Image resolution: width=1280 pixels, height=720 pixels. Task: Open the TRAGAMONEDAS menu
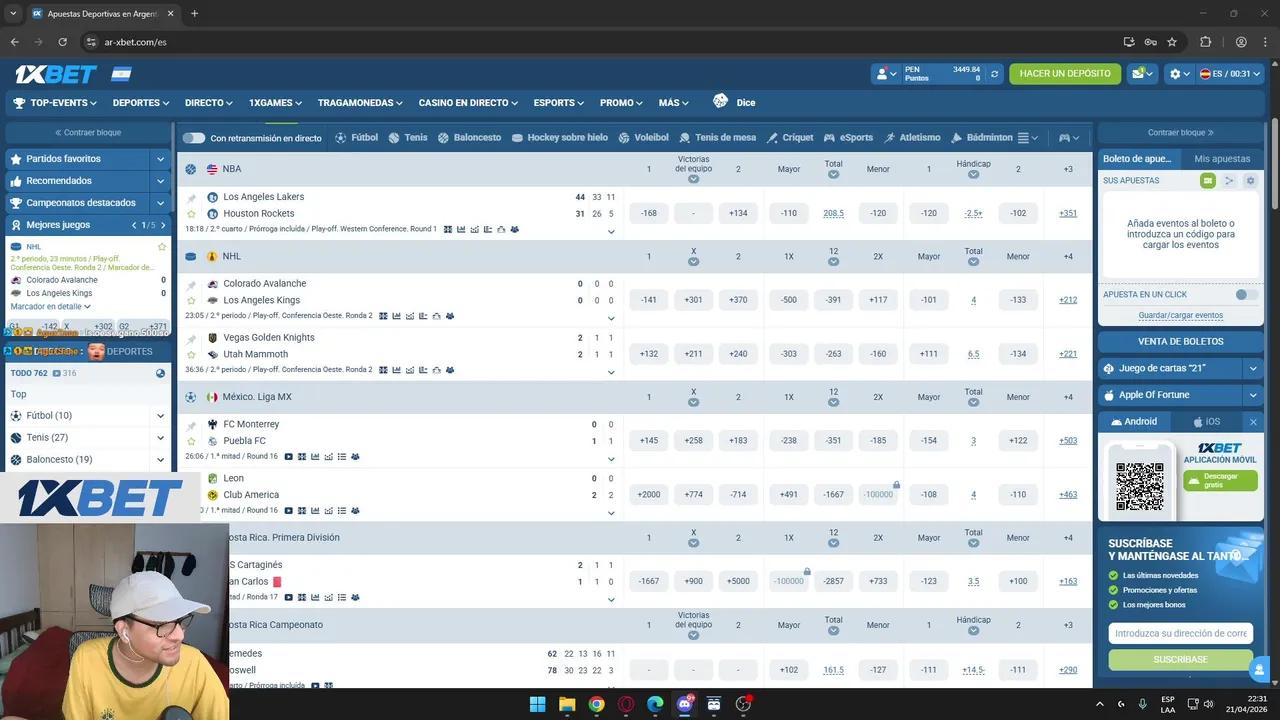(x=360, y=103)
